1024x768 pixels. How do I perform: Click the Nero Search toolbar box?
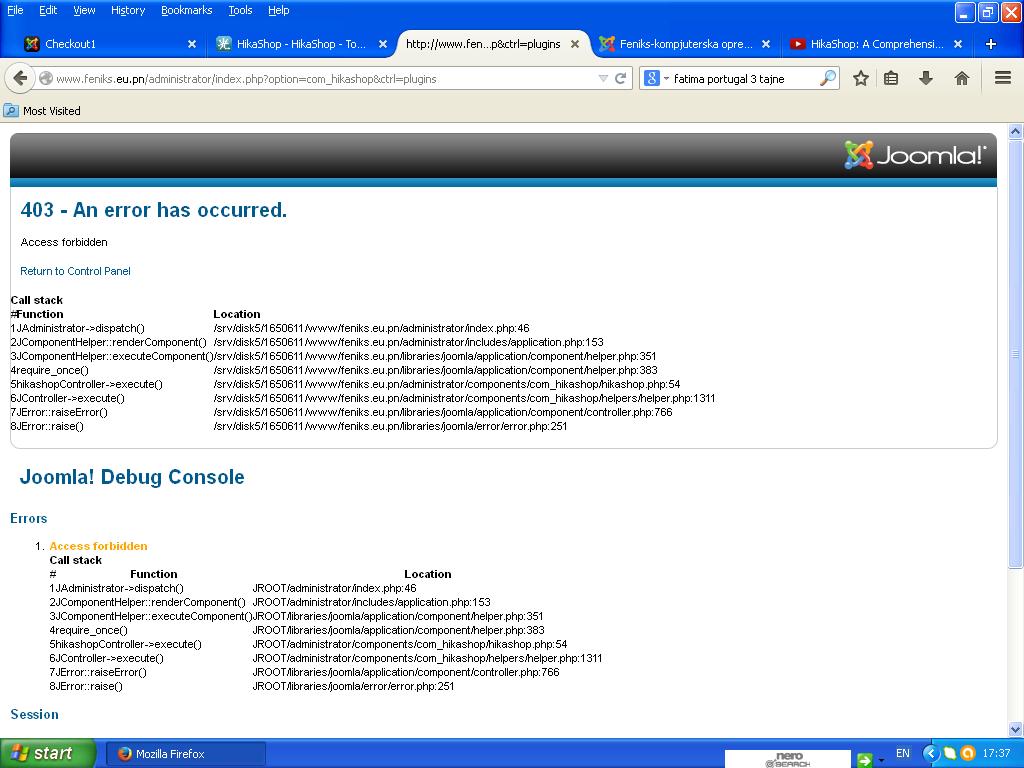[x=788, y=759]
